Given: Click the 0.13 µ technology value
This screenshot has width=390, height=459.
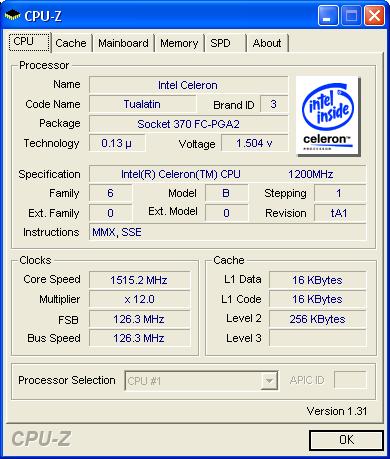Looking at the screenshot, I should [x=117, y=143].
